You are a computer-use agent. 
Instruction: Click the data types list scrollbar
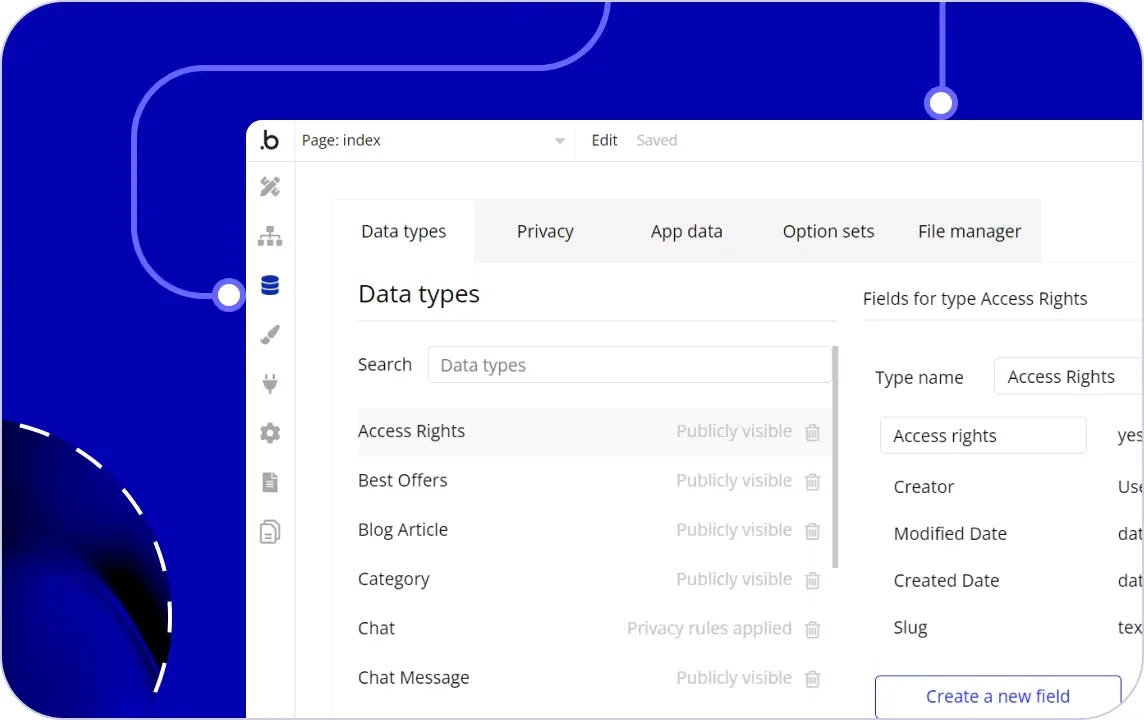point(835,457)
